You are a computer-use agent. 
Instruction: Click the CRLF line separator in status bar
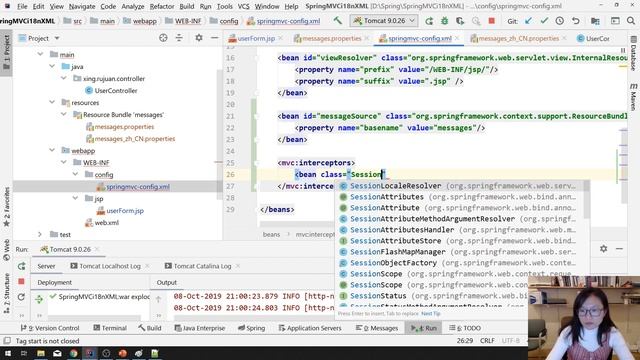[487, 340]
